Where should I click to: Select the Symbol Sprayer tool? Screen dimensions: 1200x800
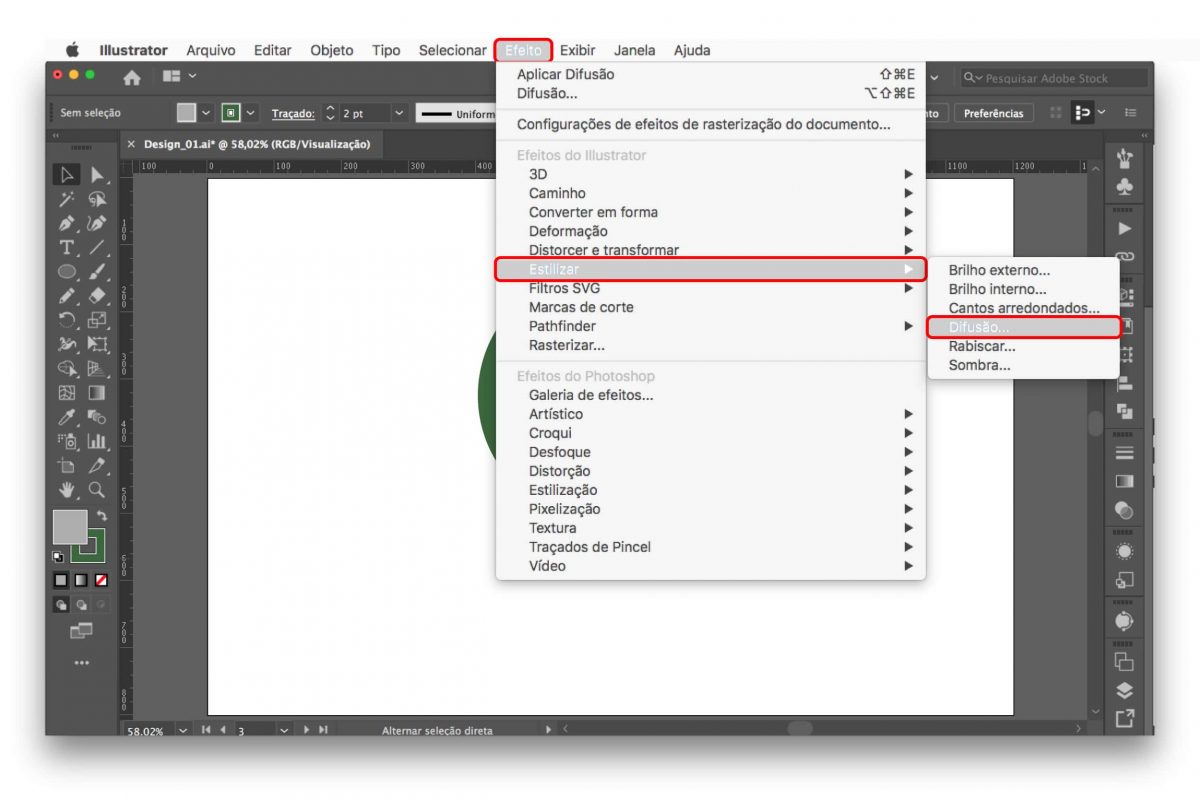click(68, 441)
